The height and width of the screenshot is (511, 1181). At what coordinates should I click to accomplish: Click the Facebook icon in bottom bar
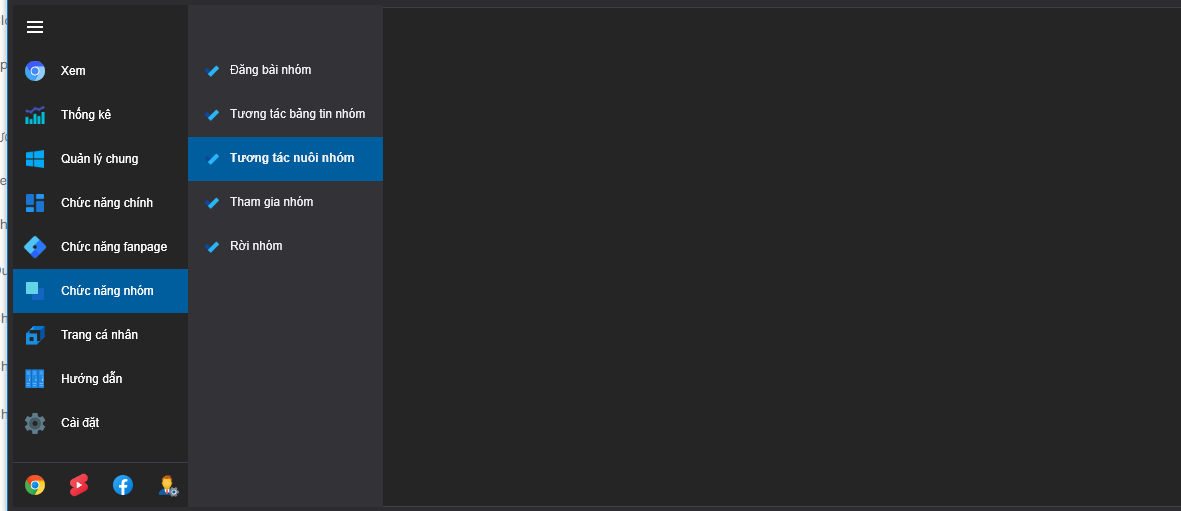123,485
